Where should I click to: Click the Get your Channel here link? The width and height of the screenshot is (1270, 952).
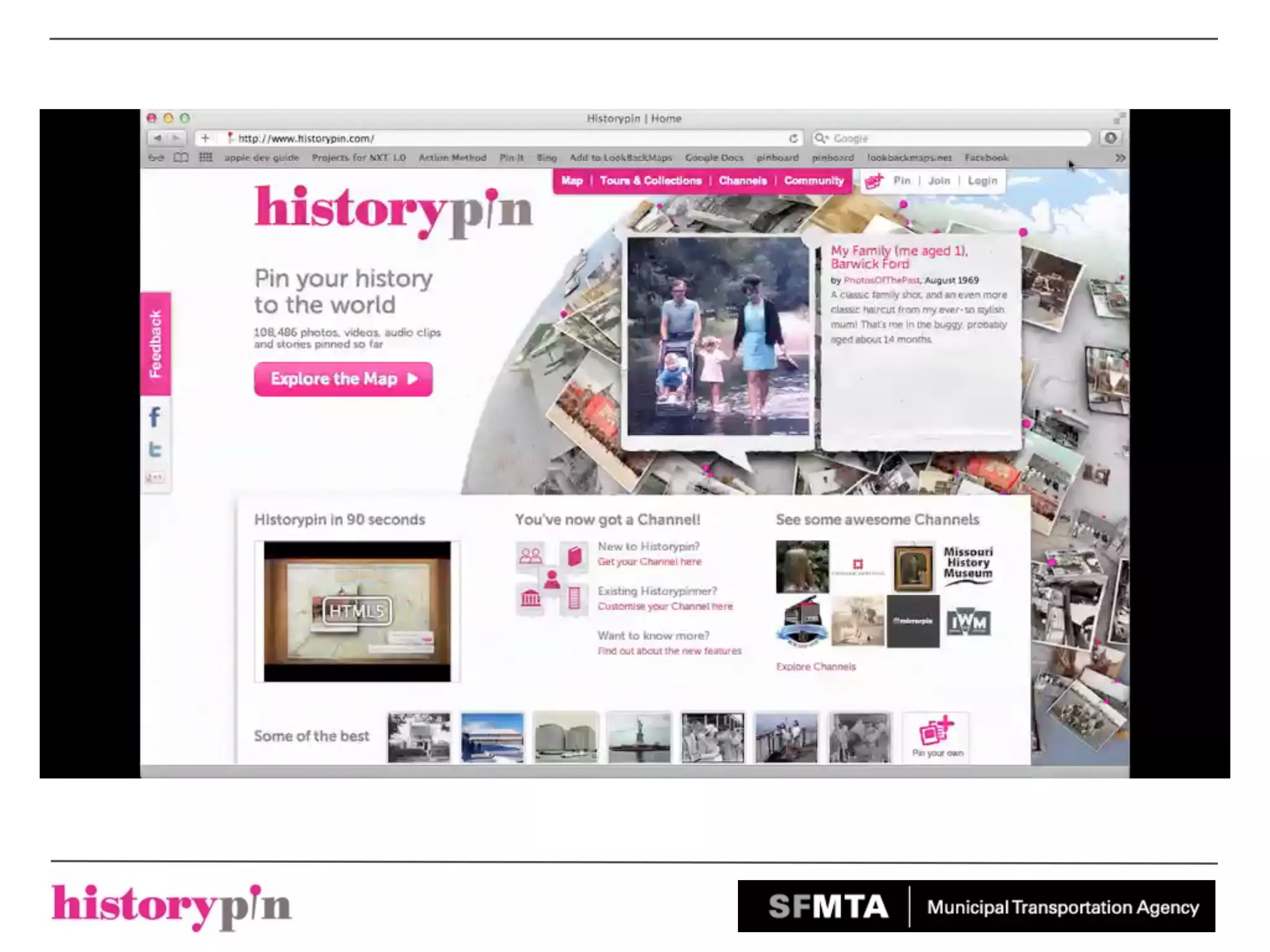click(649, 562)
